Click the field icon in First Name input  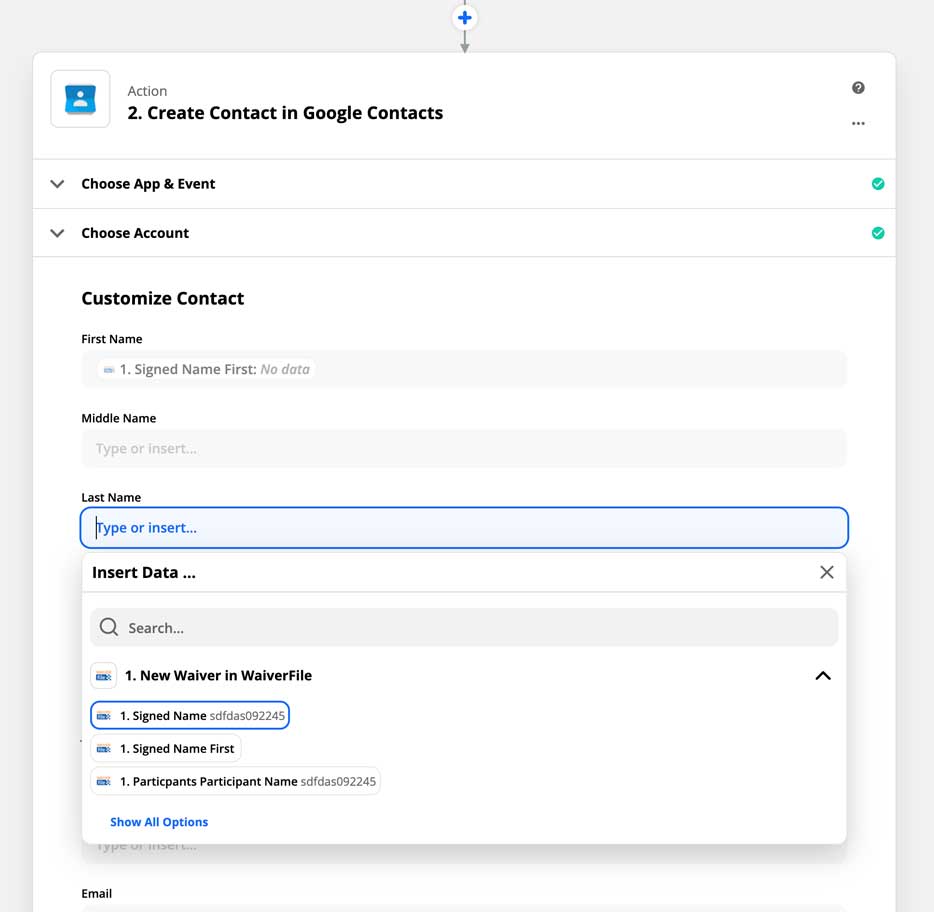[108, 369]
